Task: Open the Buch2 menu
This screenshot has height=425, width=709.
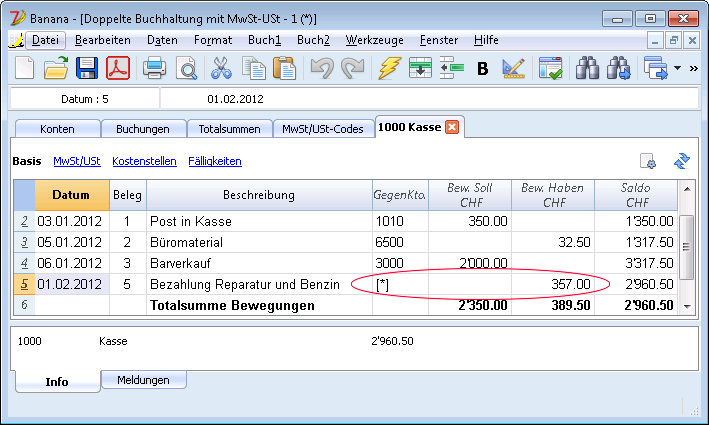Action: point(313,40)
